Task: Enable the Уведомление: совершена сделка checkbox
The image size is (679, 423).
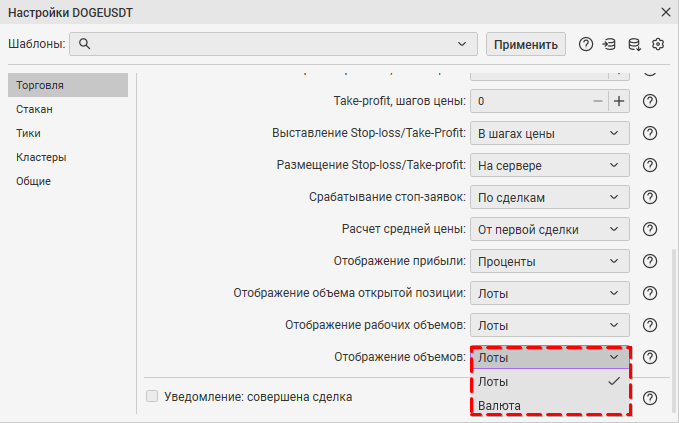Action: [x=152, y=396]
